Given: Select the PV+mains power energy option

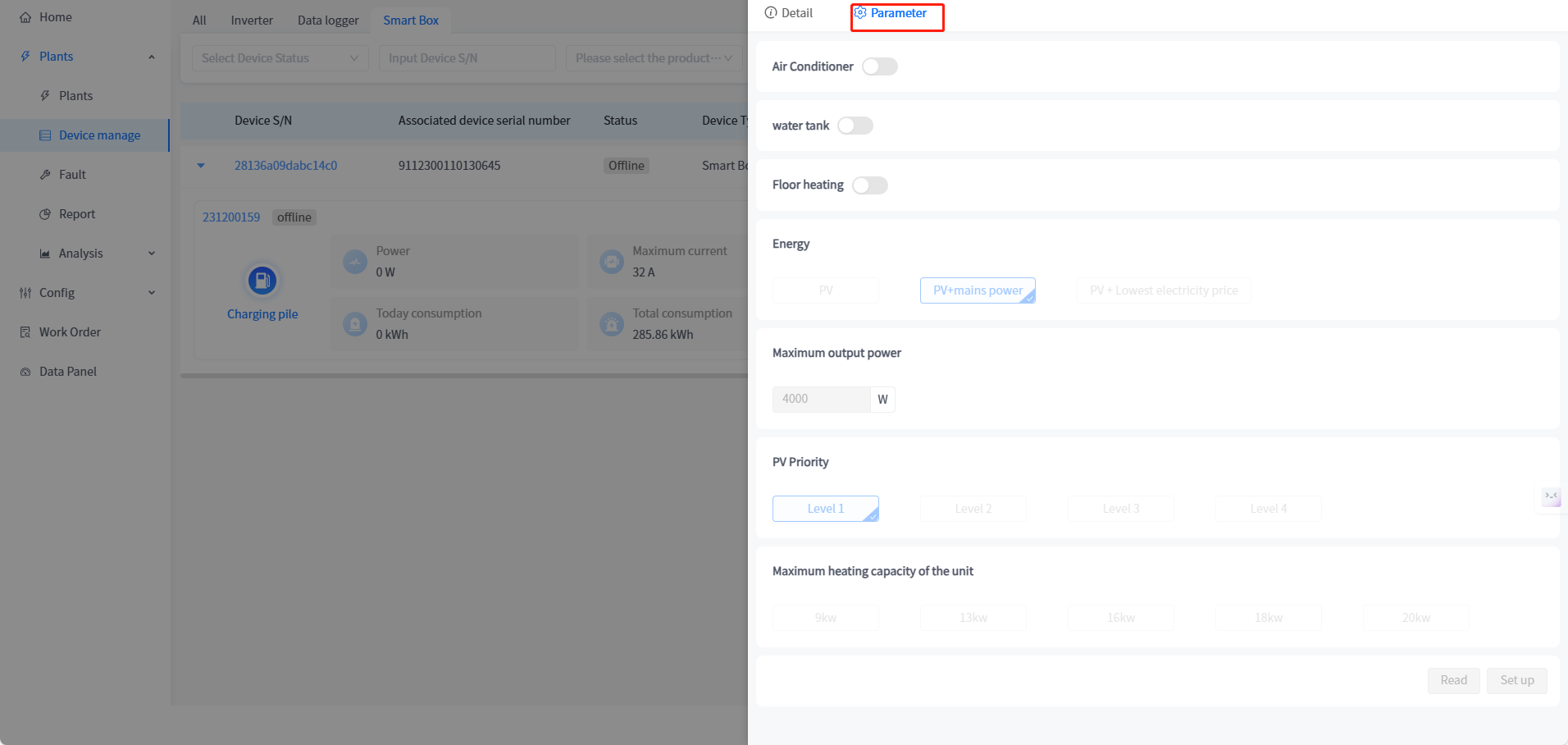Looking at the screenshot, I should pos(978,290).
